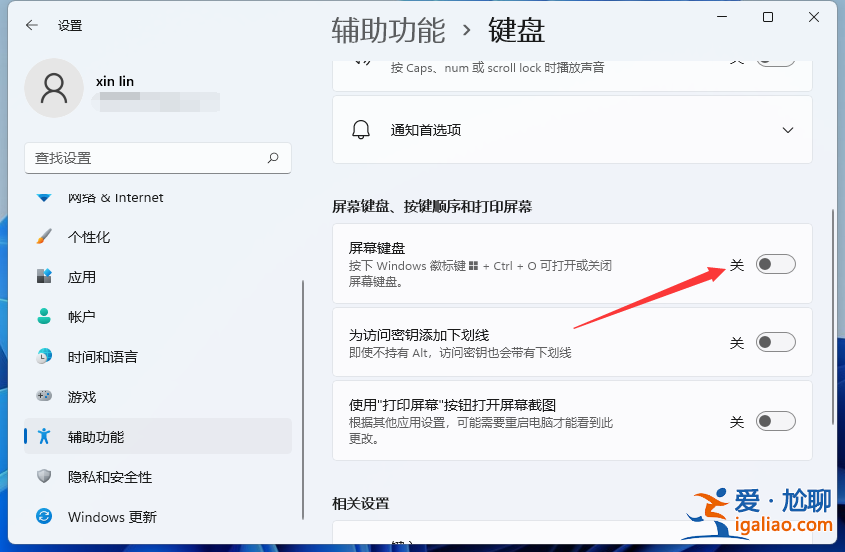Click 辅助功能 breadcrumb link
This screenshot has width=845, height=552.
pyautogui.click(x=389, y=30)
